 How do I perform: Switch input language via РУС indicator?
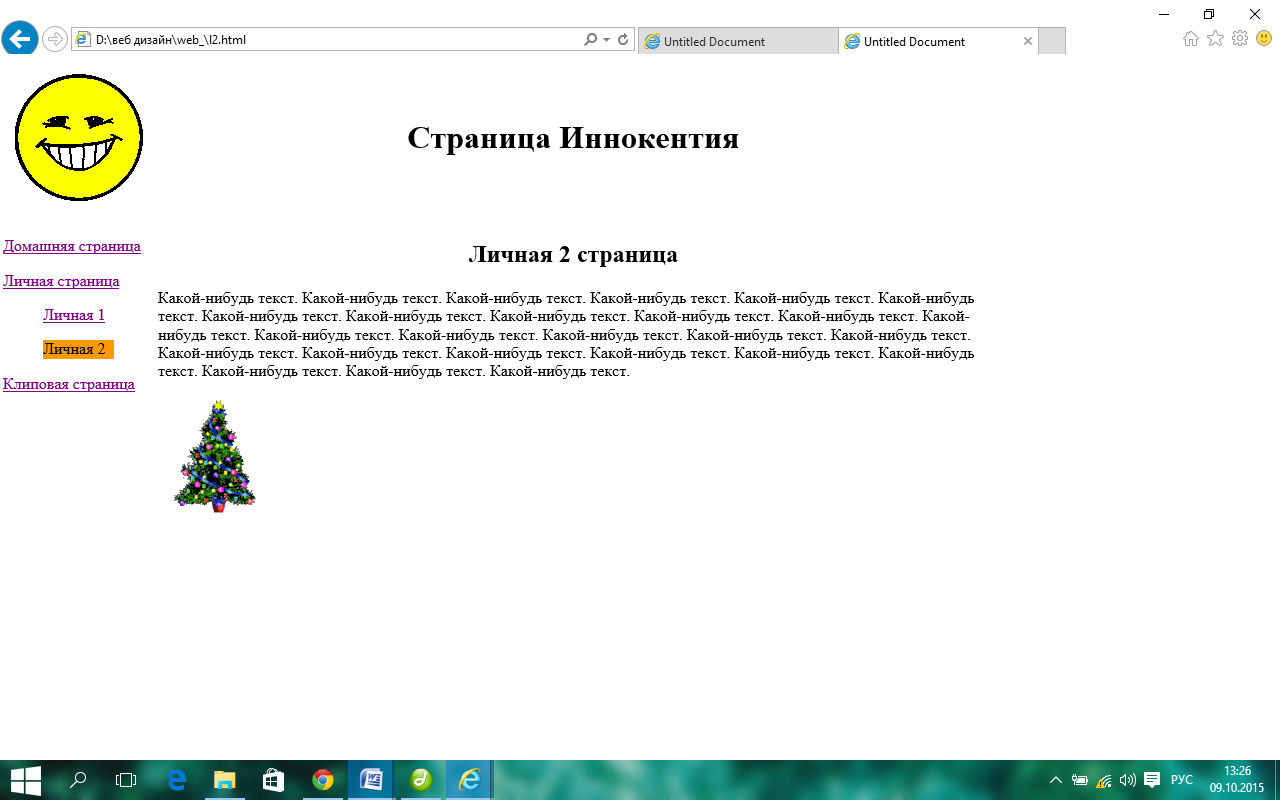[x=1182, y=780]
